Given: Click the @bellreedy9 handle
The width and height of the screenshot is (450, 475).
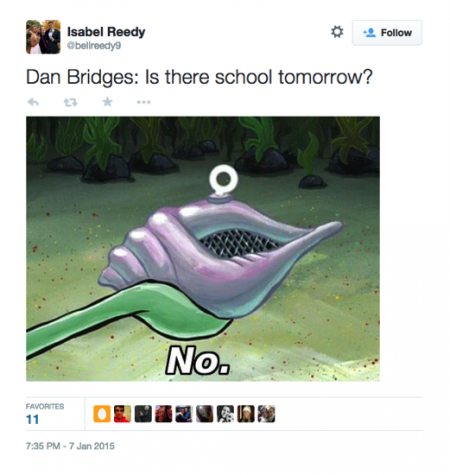Looking at the screenshot, I should [x=94, y=46].
